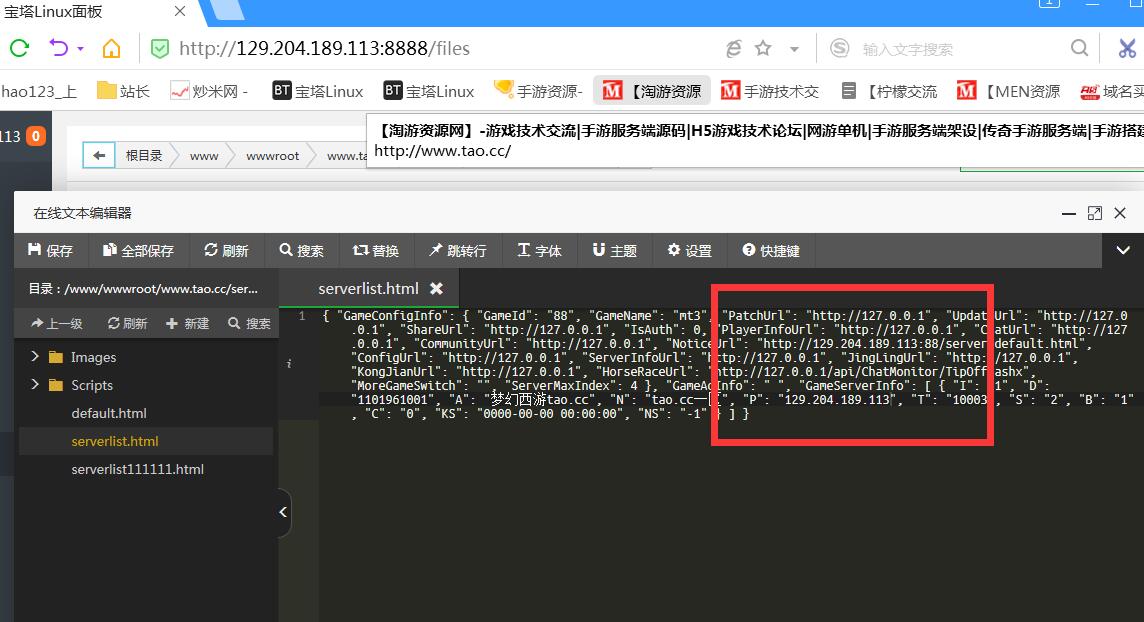Screen dimensions: 1144x622
Task: Save the file with the Save toolbar button
Action: coord(50,251)
